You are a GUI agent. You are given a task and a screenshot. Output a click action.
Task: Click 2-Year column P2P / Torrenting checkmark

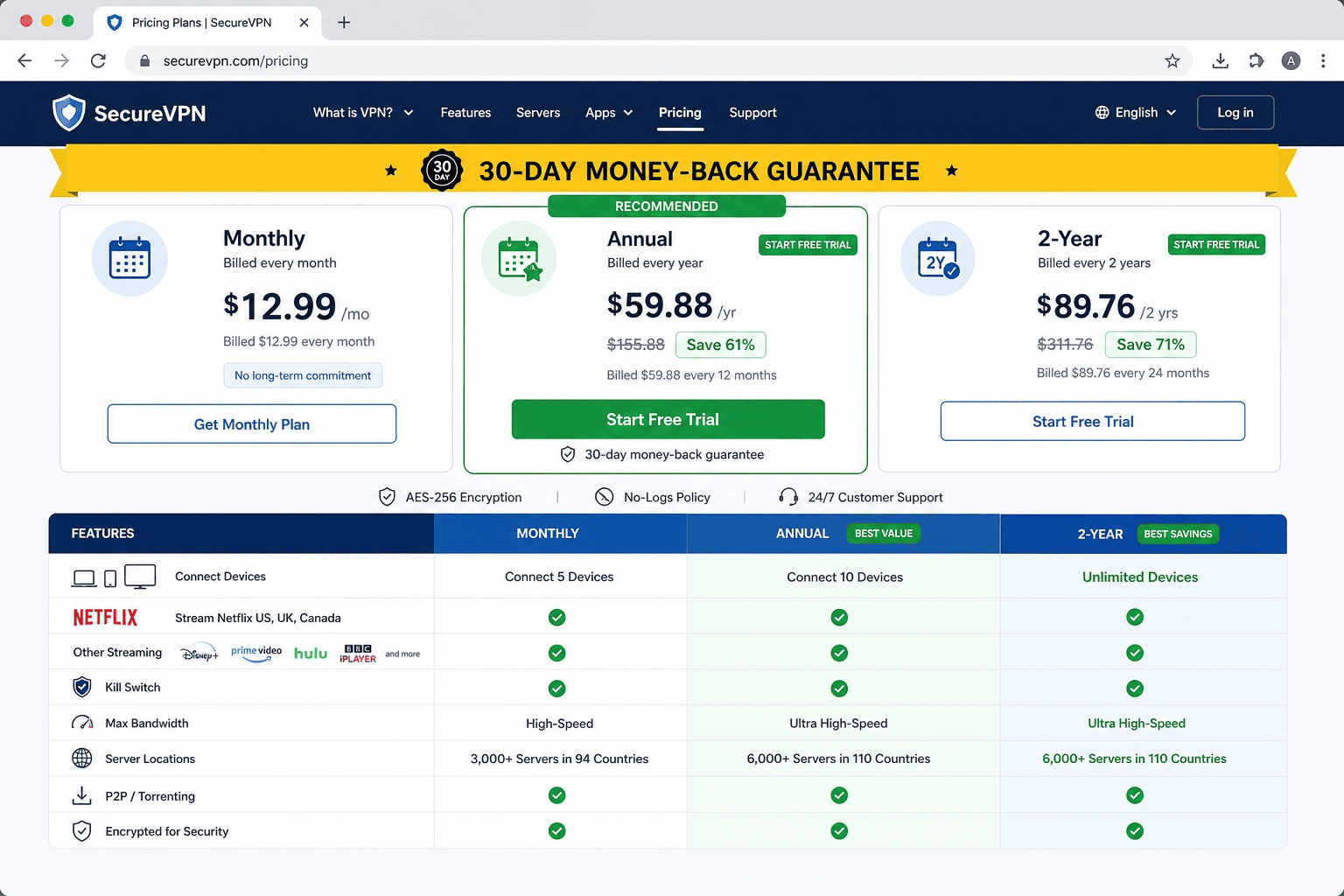coord(1135,795)
